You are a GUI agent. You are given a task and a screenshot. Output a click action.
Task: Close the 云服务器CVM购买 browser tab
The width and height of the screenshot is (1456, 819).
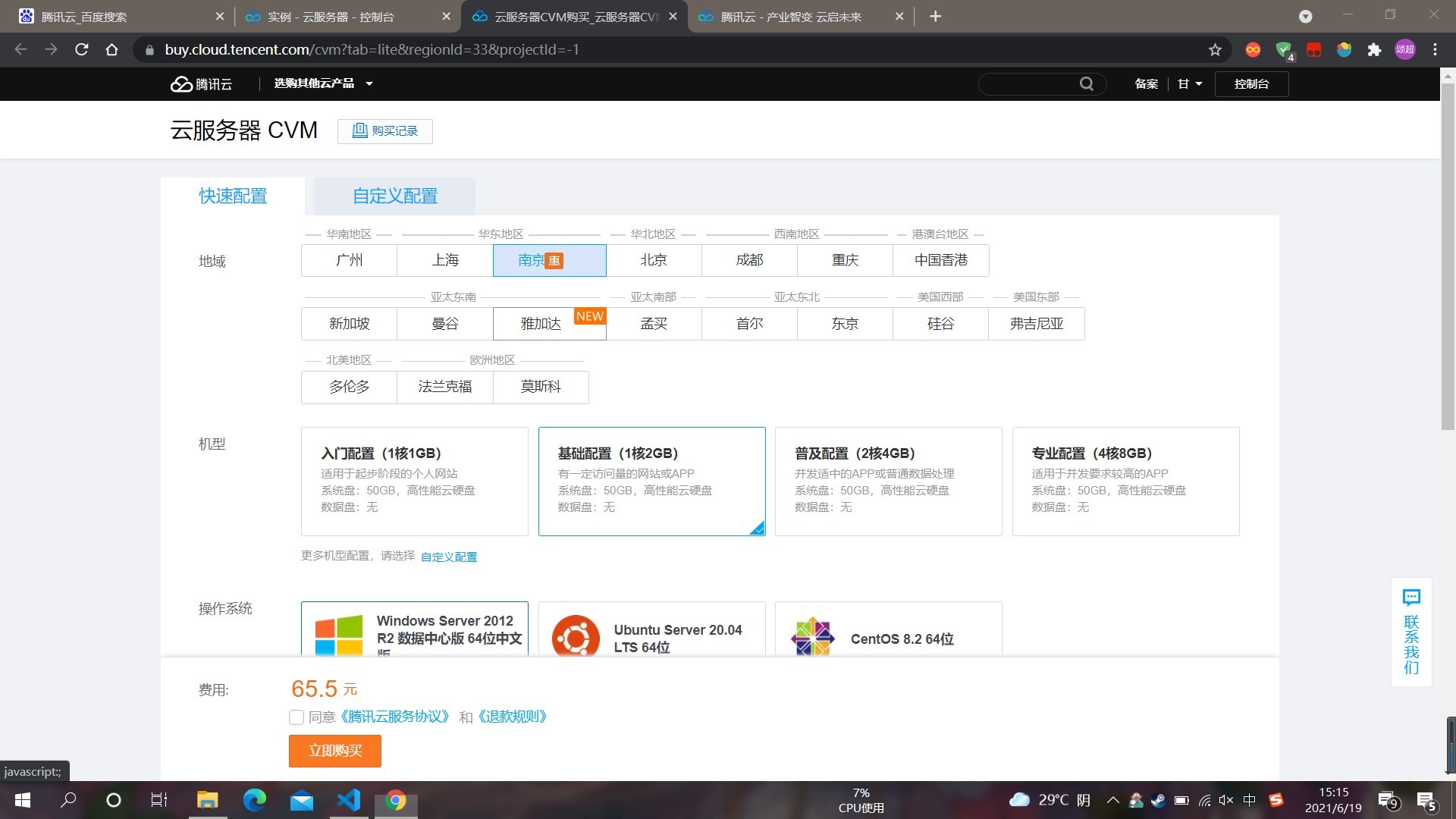(x=673, y=17)
